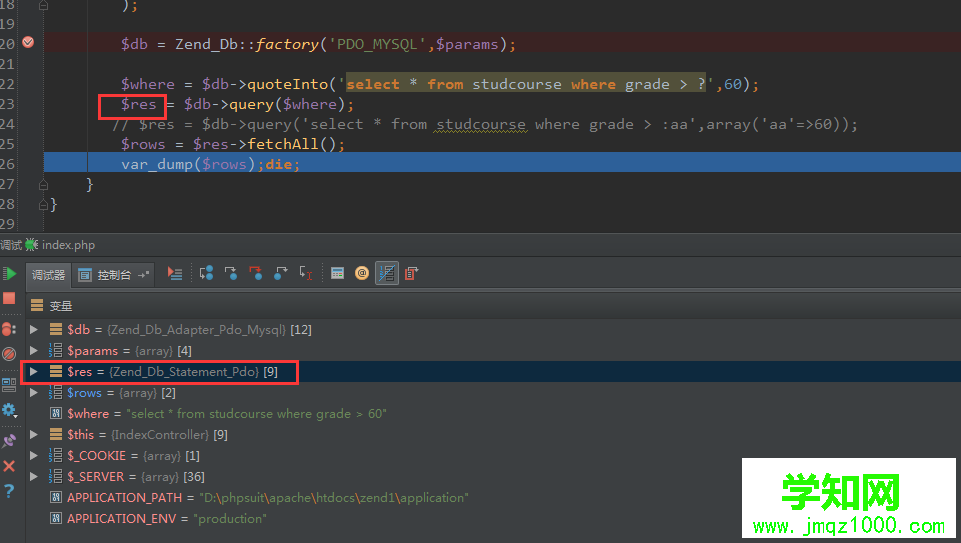Click the Step Out icon

coord(281,273)
